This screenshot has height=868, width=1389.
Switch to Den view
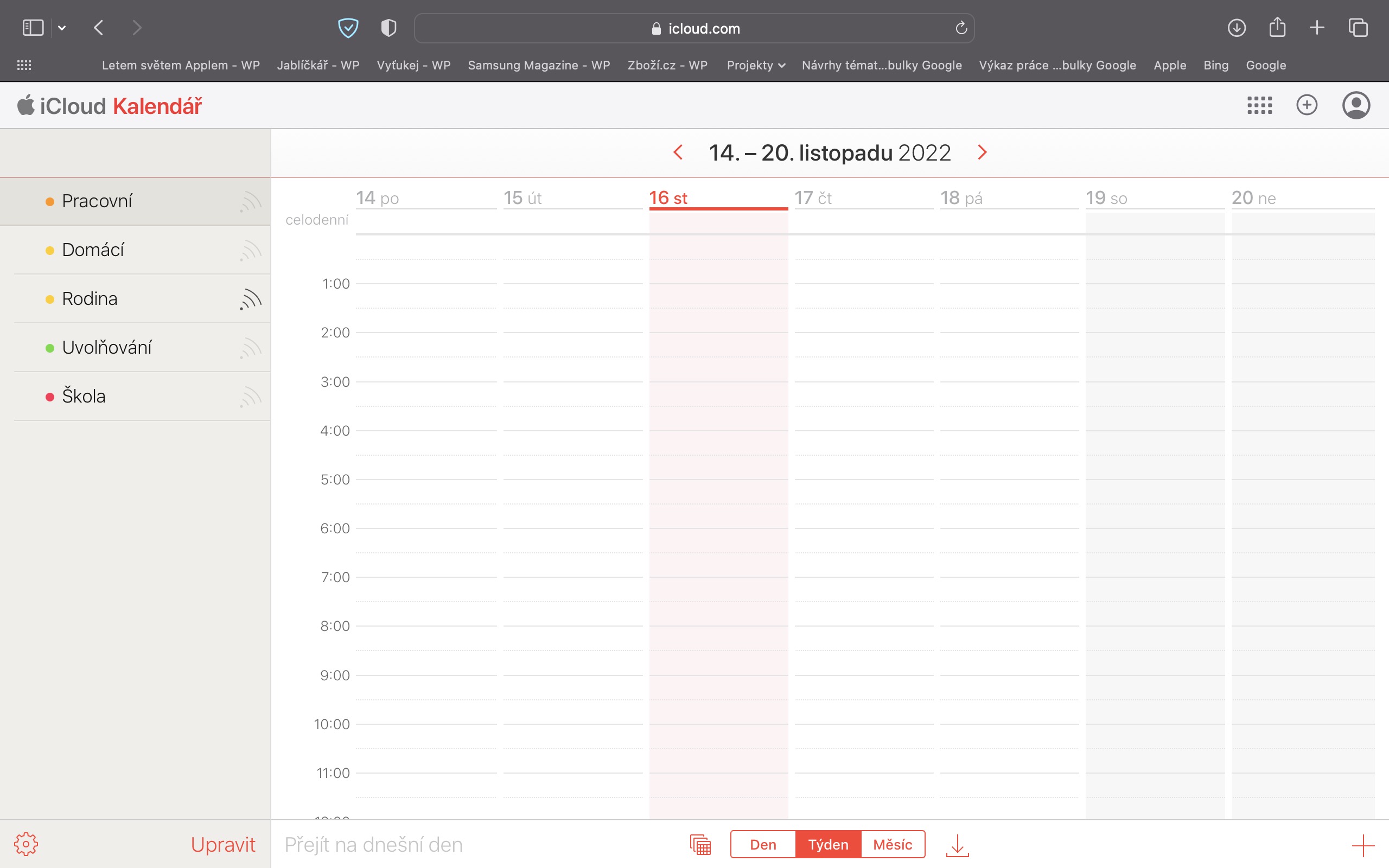[763, 845]
